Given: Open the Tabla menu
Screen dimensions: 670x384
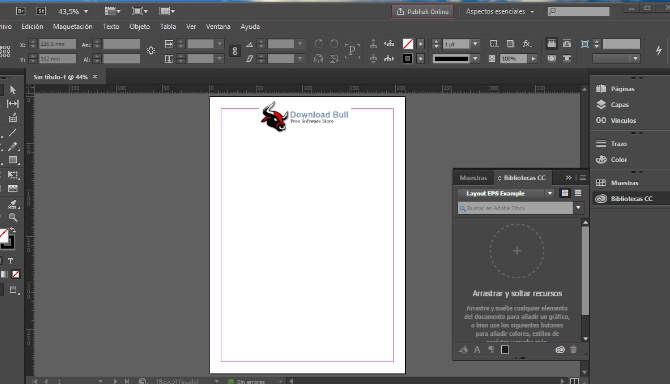Looking at the screenshot, I should click(168, 26).
